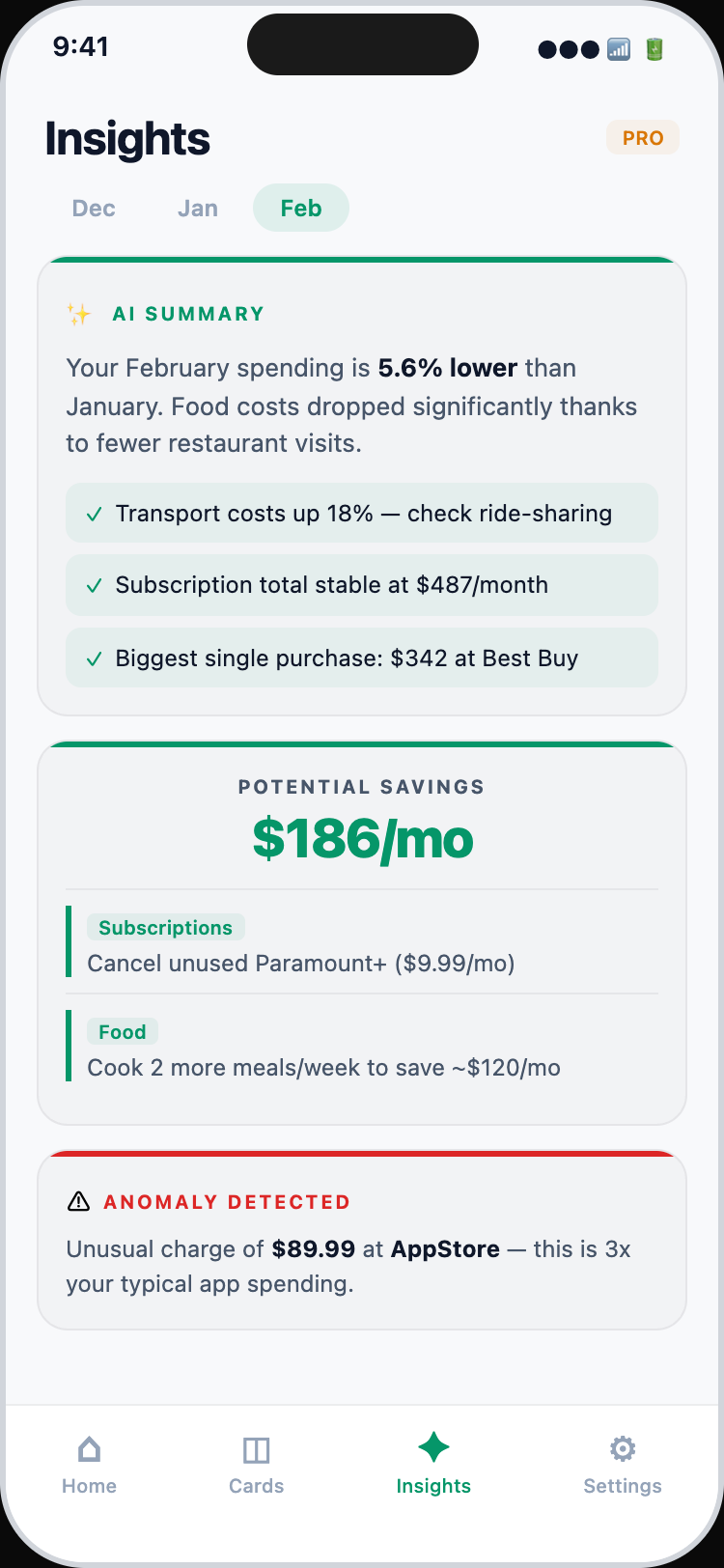
Task: Tap the Insights sparkle nav icon
Action: 433,1447
